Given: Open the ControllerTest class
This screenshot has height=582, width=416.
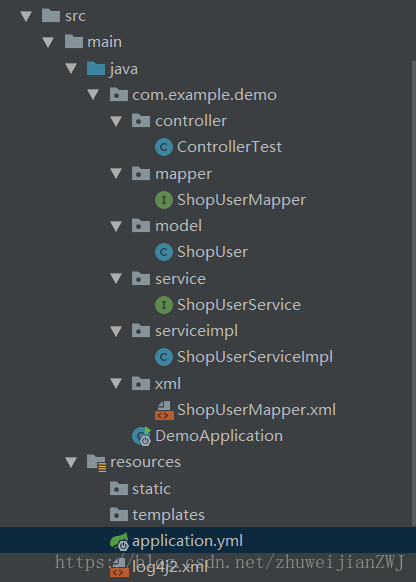Looking at the screenshot, I should [x=229, y=147].
